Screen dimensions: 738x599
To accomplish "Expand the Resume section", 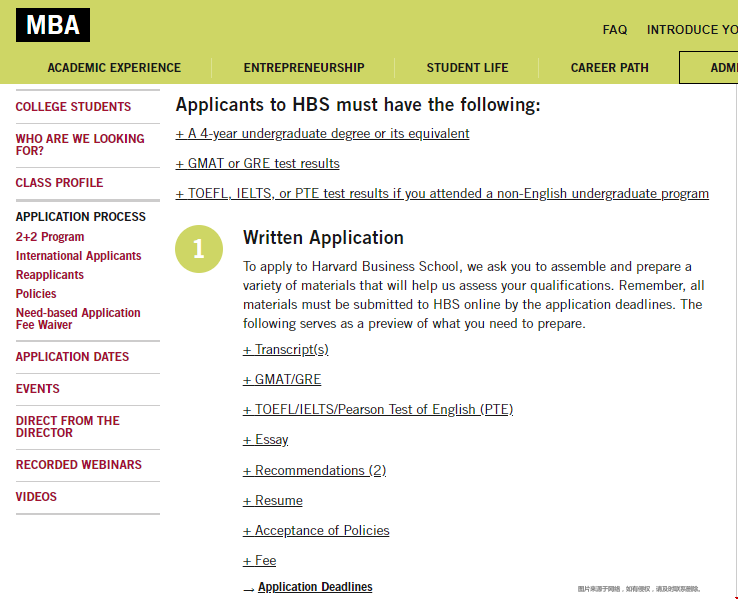I will [273, 501].
